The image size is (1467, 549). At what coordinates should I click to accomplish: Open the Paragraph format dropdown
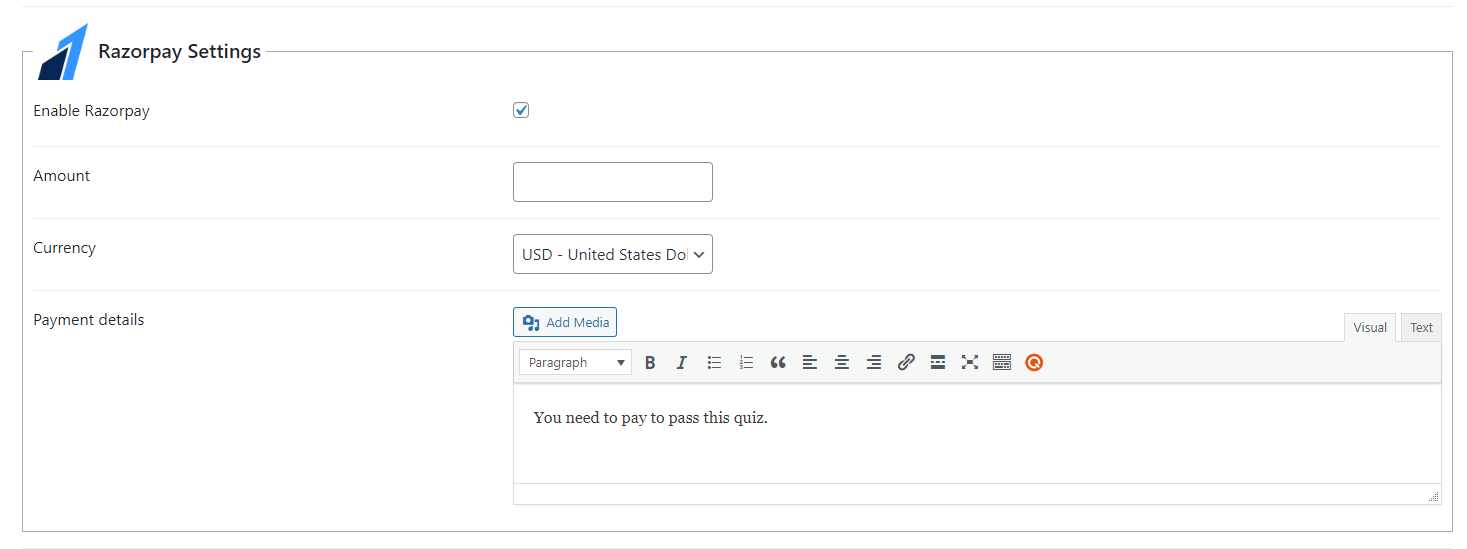[x=575, y=362]
